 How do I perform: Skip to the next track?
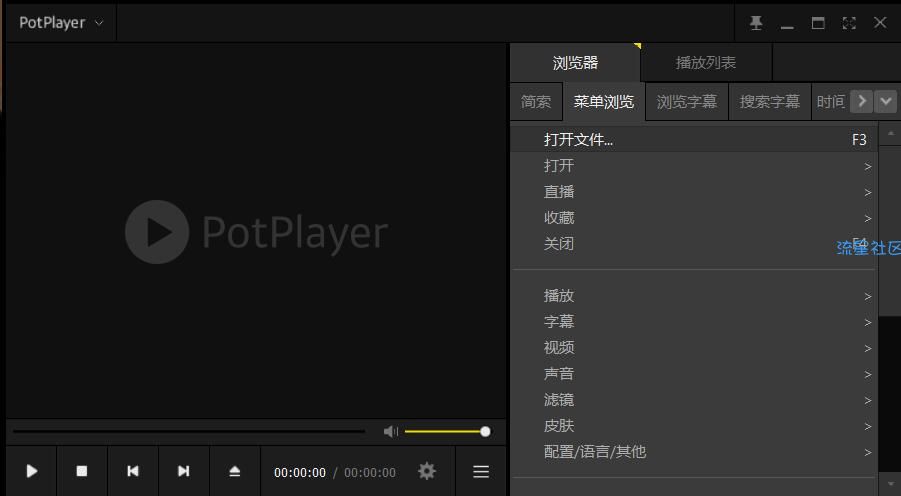(183, 471)
